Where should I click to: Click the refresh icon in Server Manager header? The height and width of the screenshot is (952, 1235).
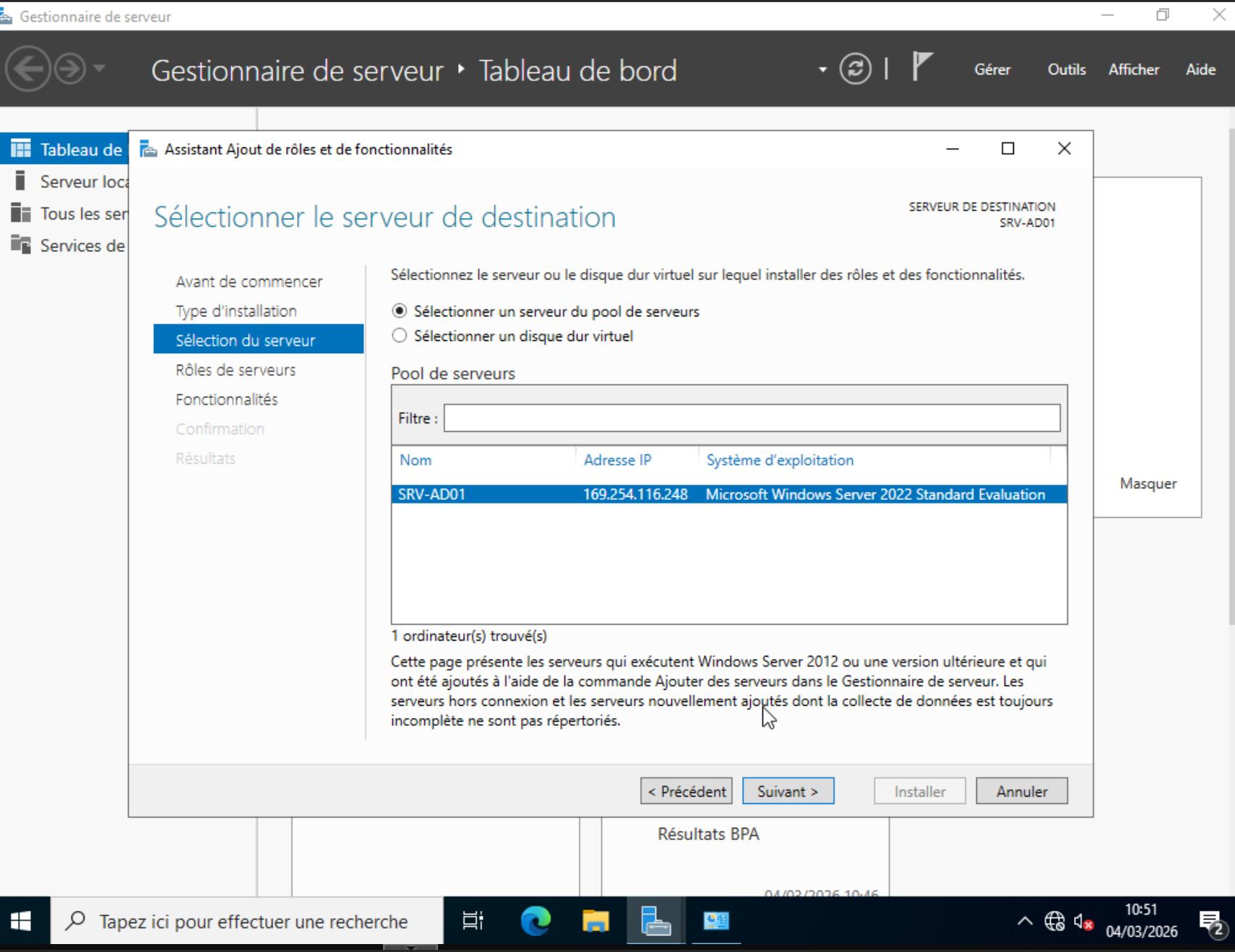pyautogui.click(x=855, y=69)
